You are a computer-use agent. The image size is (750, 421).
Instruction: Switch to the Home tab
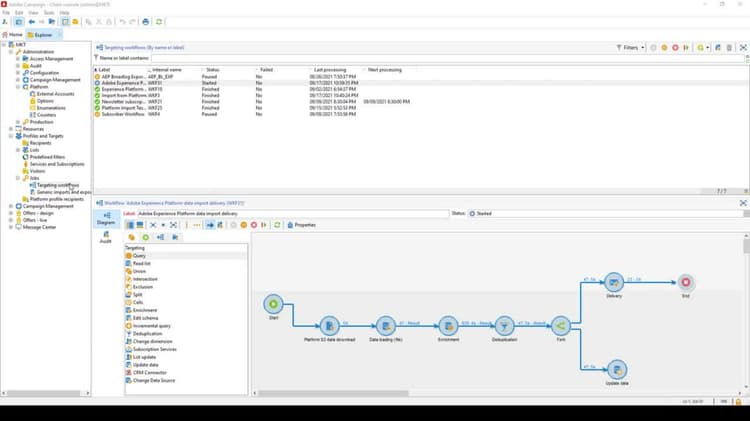tap(12, 35)
